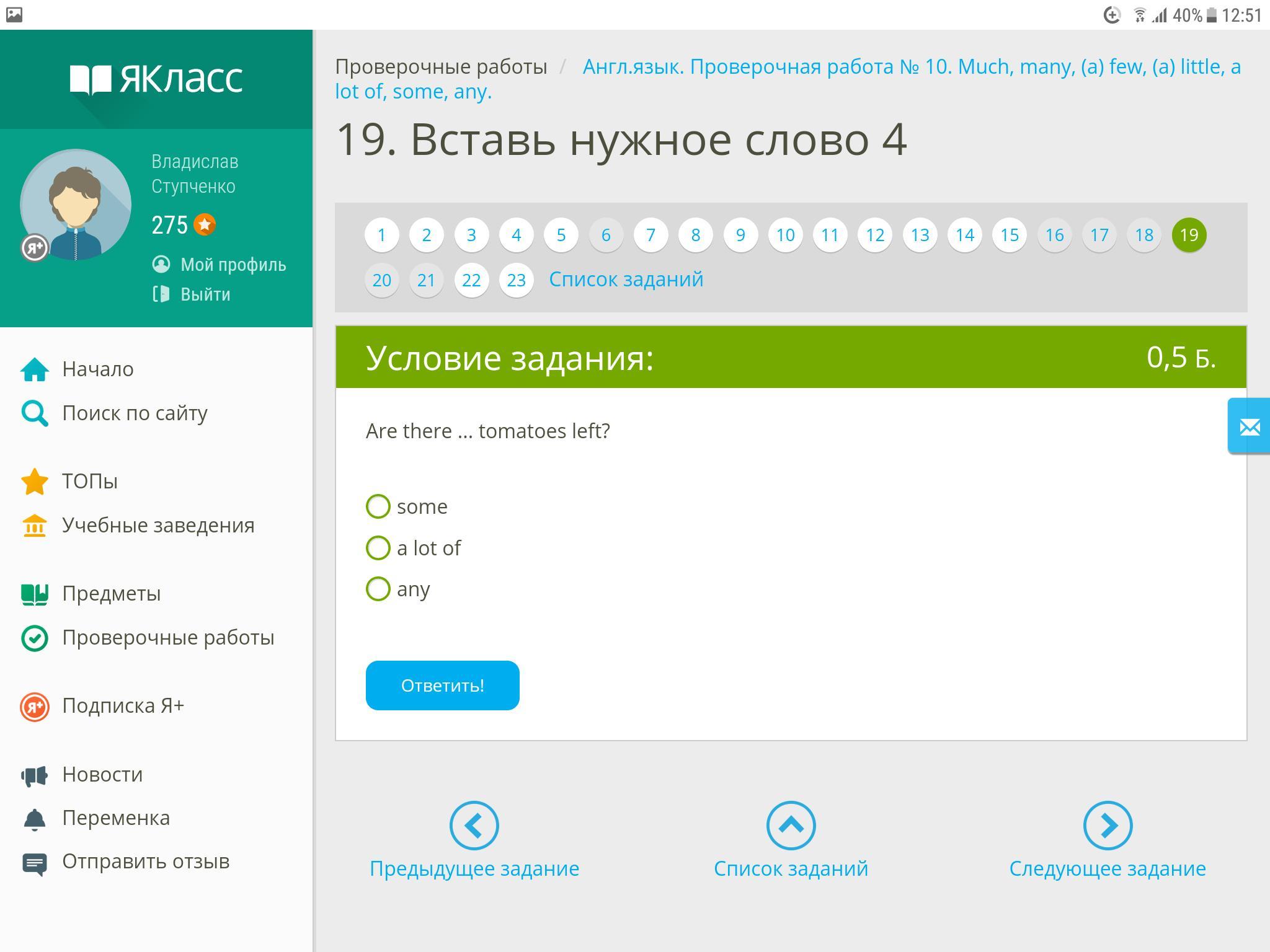Click the Подписка Я+ icon
The height and width of the screenshot is (952, 1270).
click(x=35, y=707)
